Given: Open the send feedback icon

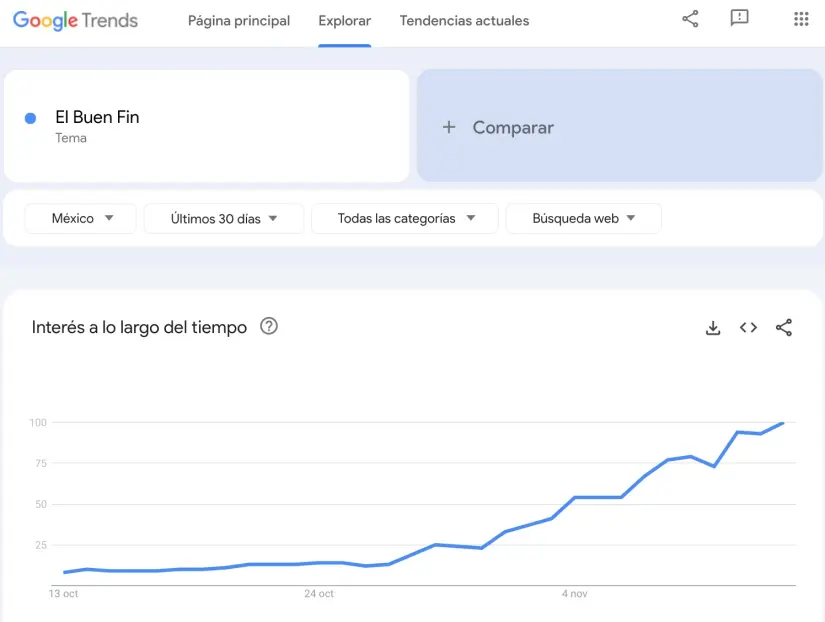Looking at the screenshot, I should (740, 19).
